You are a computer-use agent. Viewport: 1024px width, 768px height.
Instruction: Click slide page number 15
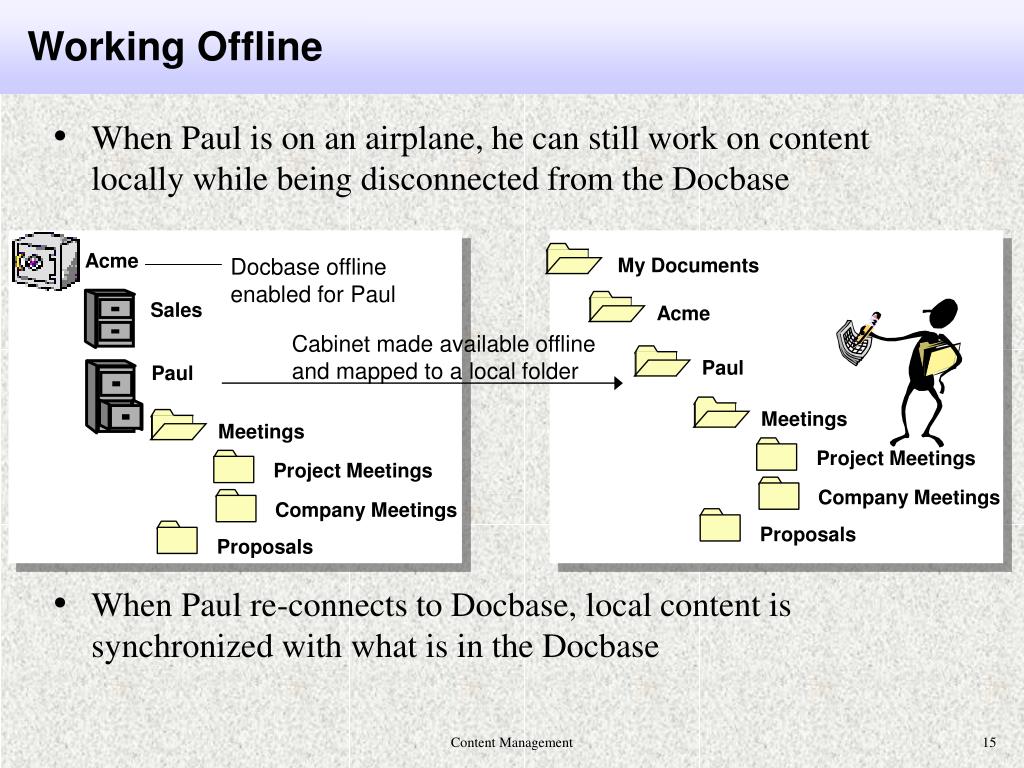pos(989,743)
